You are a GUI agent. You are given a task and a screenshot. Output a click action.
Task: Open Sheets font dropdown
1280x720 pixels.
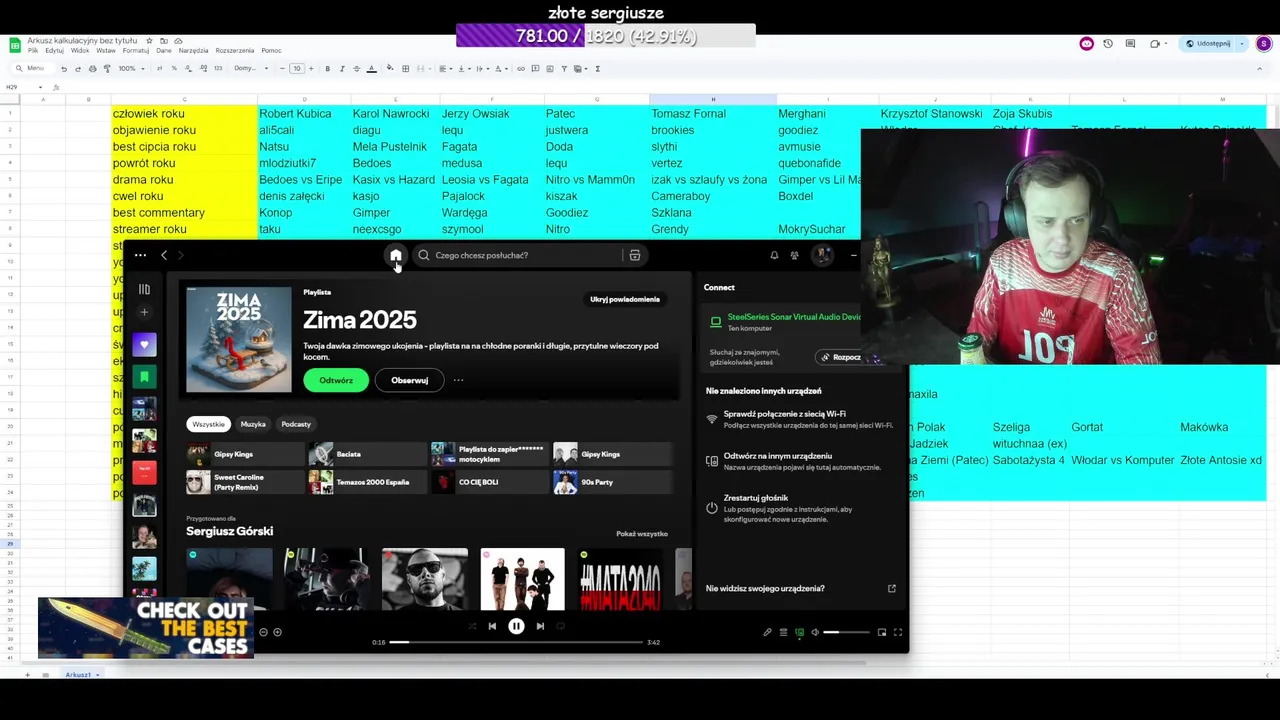click(251, 69)
